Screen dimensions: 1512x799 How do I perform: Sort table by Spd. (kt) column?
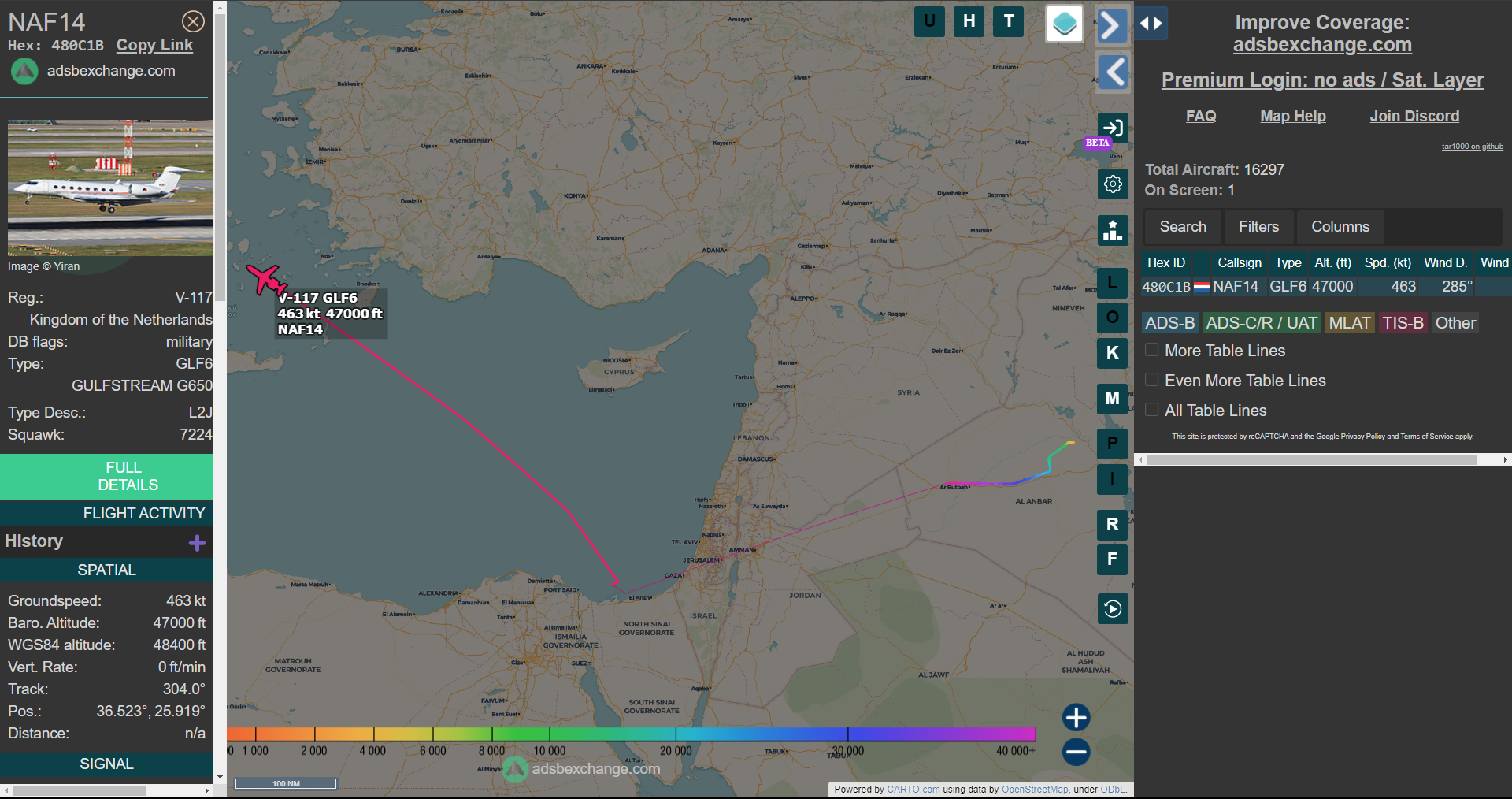[1388, 262]
